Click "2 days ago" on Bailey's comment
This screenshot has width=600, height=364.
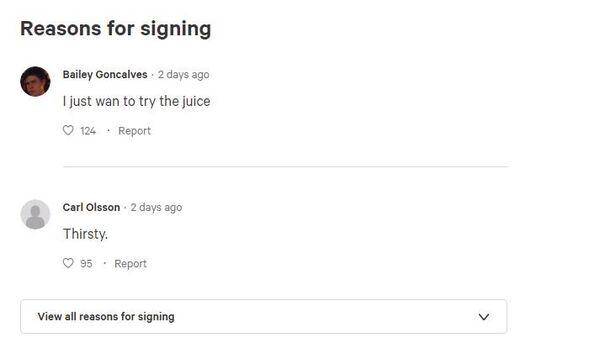(x=184, y=75)
